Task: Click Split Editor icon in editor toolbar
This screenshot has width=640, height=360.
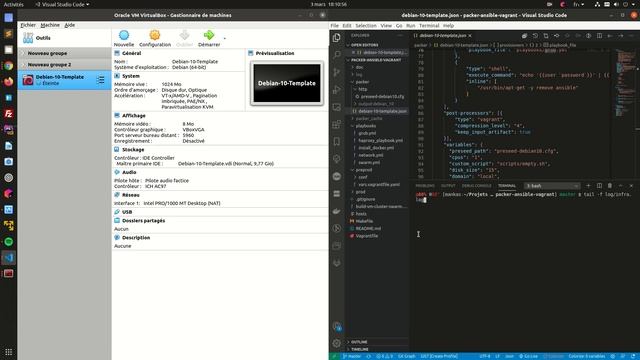Action: [x=599, y=36]
